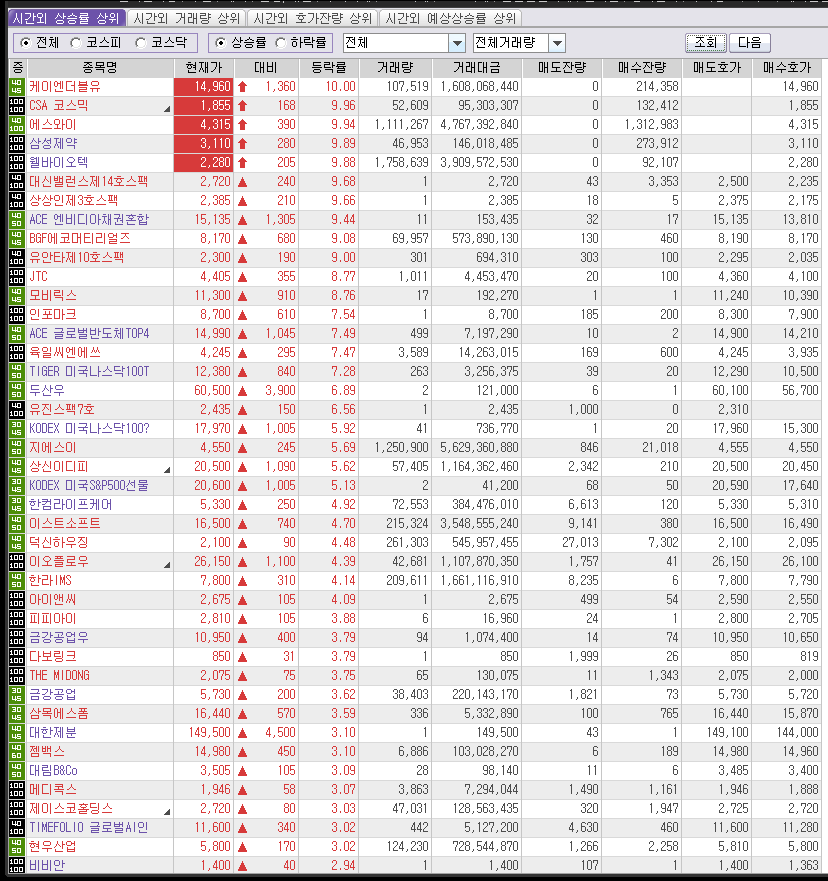The height and width of the screenshot is (881, 828).
Task: Switch to 시간외 상승률 상위 tab
Action: (66, 19)
